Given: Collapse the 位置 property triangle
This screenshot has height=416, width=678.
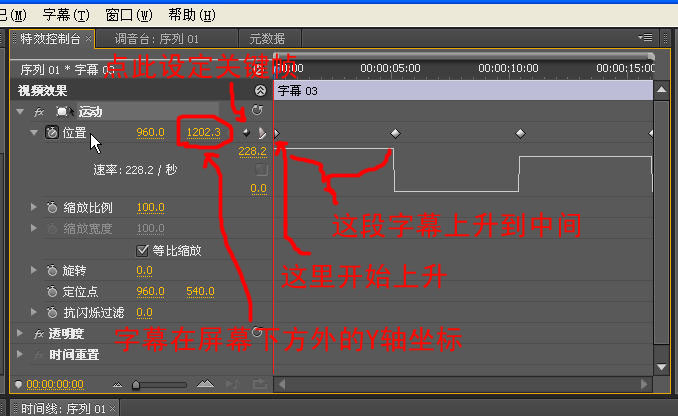Looking at the screenshot, I should (x=35, y=132).
